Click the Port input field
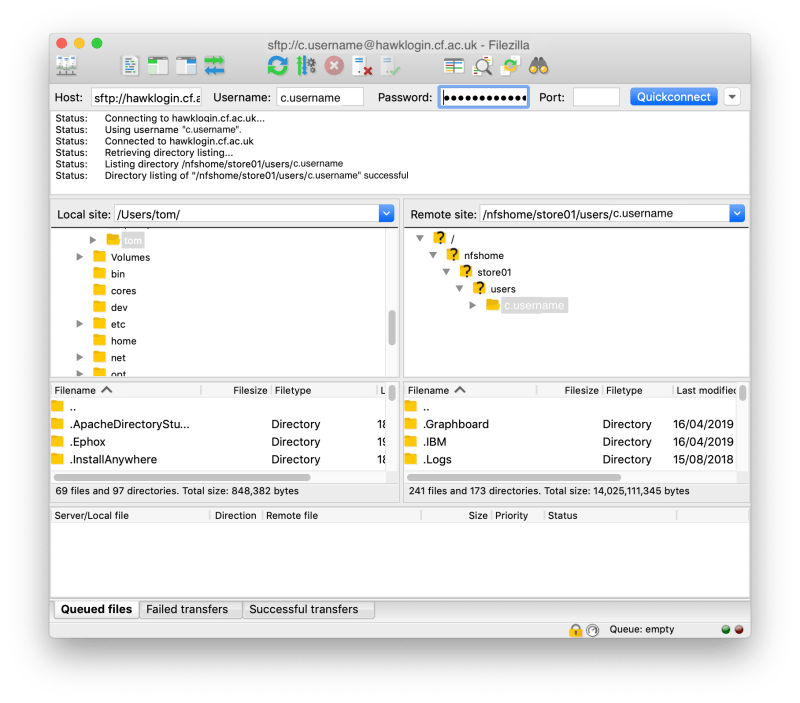 tap(596, 97)
